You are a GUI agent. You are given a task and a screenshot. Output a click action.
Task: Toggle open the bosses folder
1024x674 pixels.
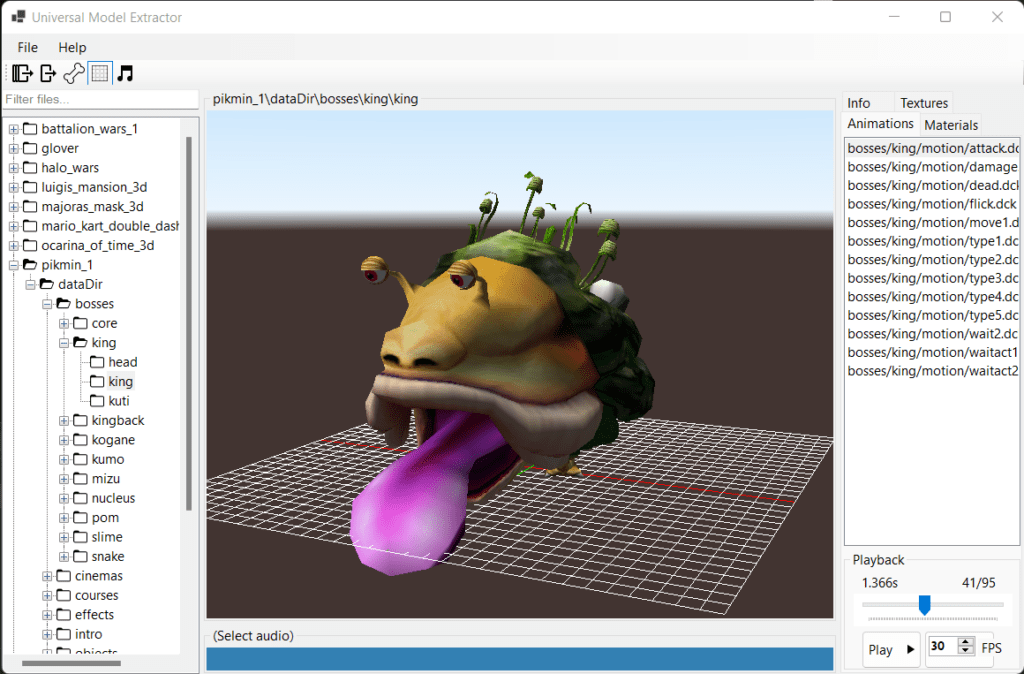(45, 303)
